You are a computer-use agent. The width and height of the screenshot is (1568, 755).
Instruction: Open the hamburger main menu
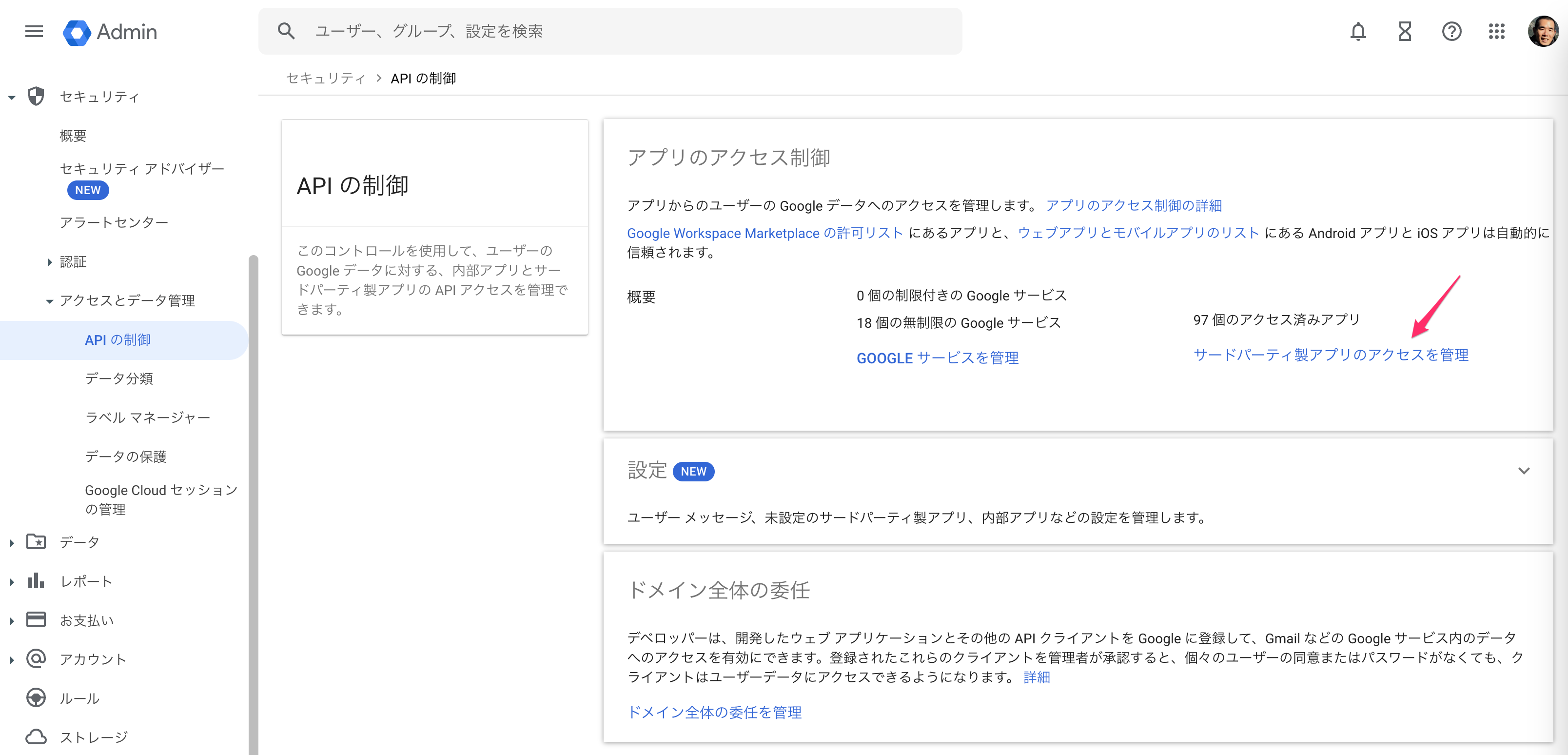[x=34, y=31]
